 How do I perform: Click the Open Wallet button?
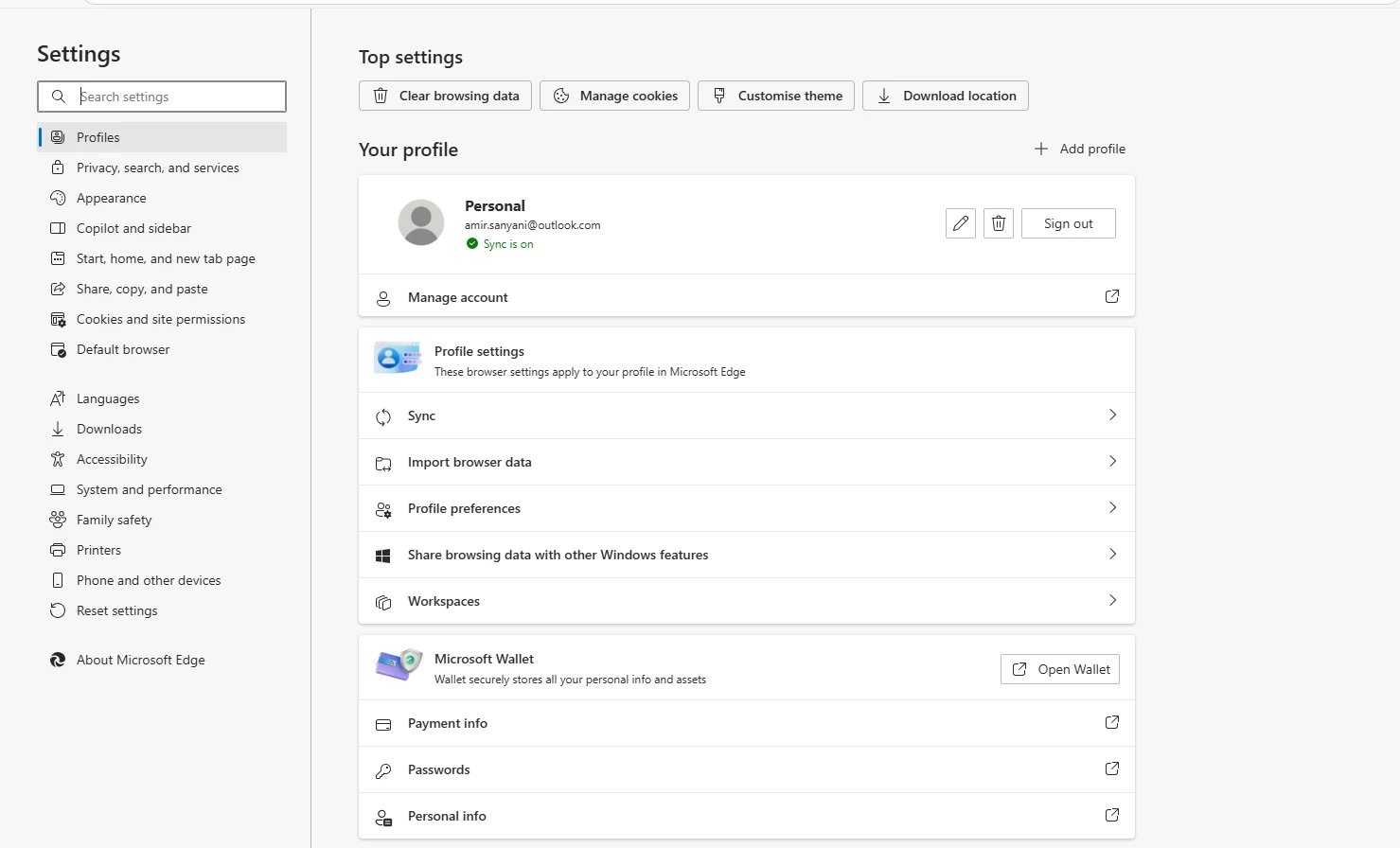coord(1059,669)
